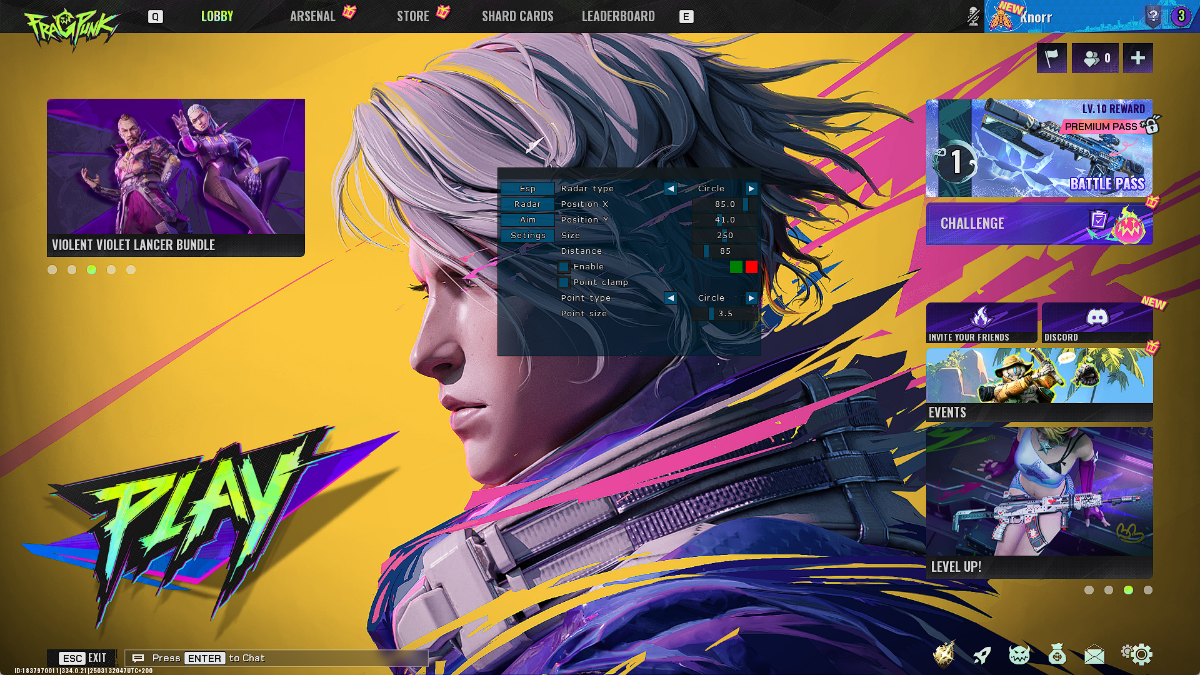Click the microphone mute icon
This screenshot has width=1200, height=675.
974,16
